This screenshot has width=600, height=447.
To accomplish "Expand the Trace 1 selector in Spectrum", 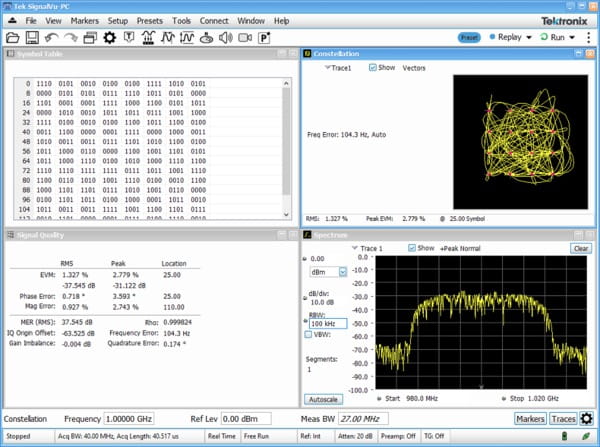I will point(354,247).
